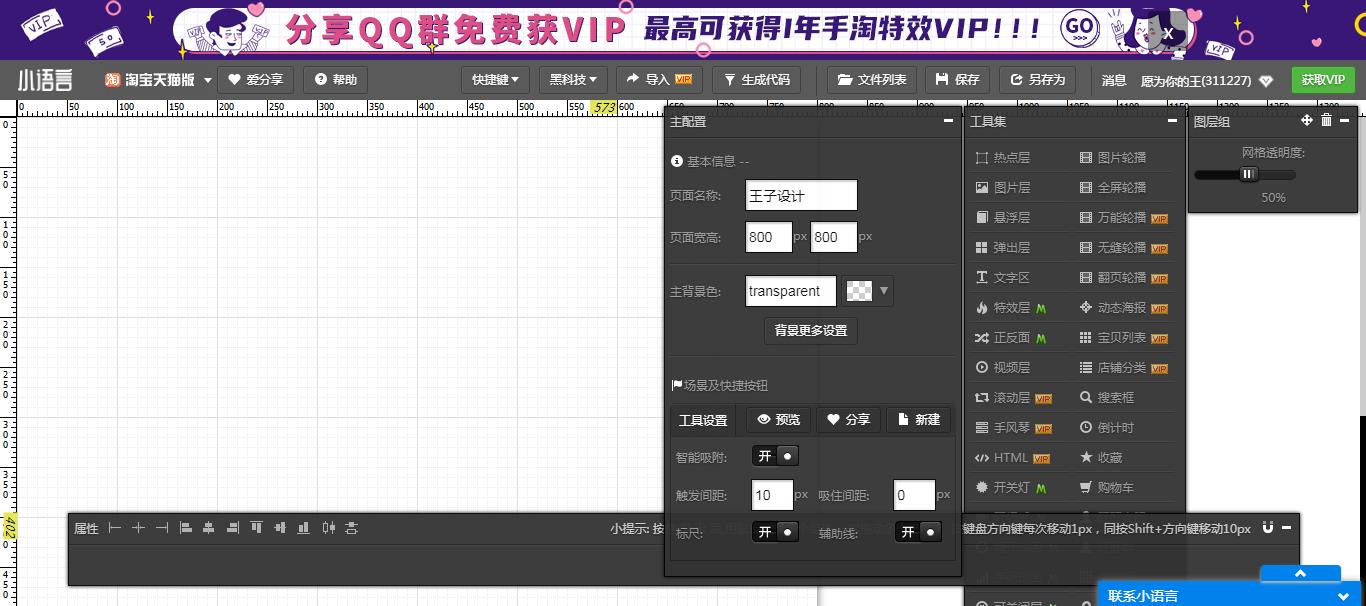Click the 背景更多设置 button
The width and height of the screenshot is (1366, 606).
[x=811, y=331]
